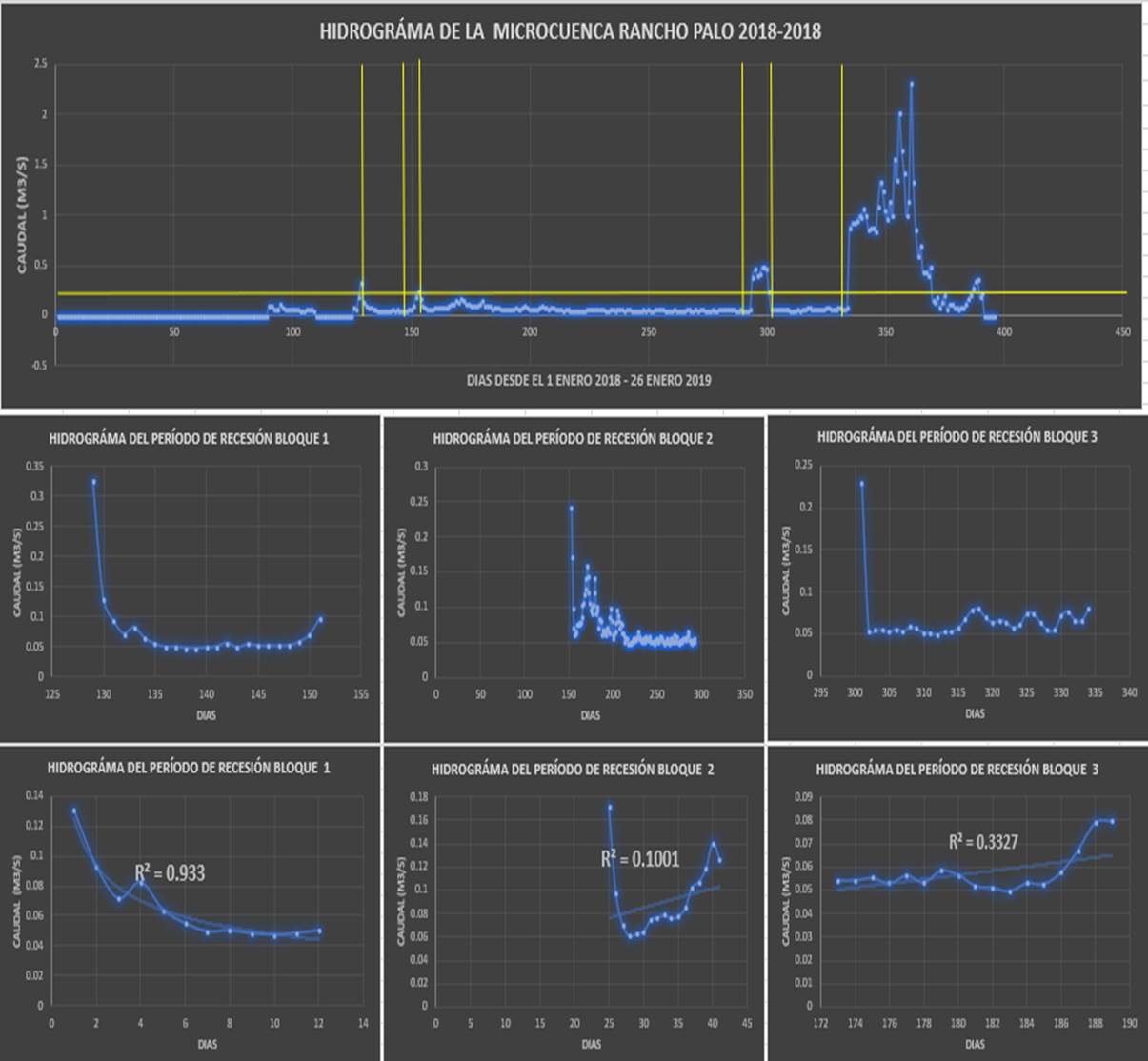Select the main hydrograph title Rancho Palo

pyautogui.click(x=570, y=31)
